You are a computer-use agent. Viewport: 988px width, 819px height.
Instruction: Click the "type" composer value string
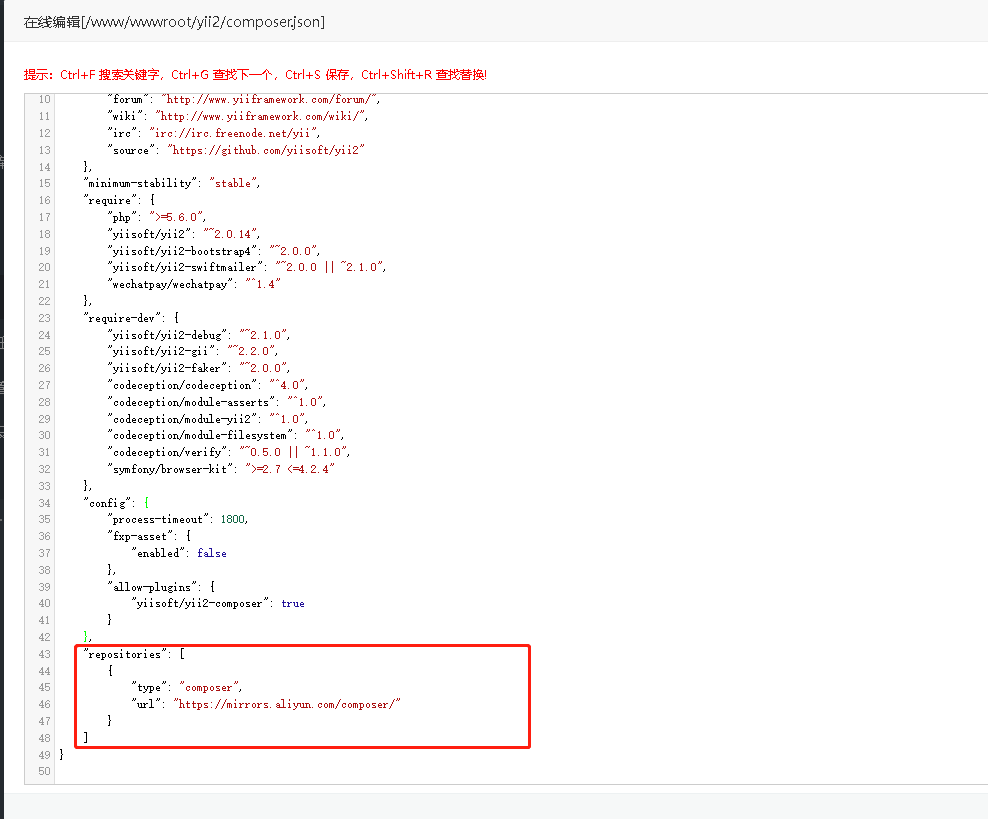pos(210,687)
